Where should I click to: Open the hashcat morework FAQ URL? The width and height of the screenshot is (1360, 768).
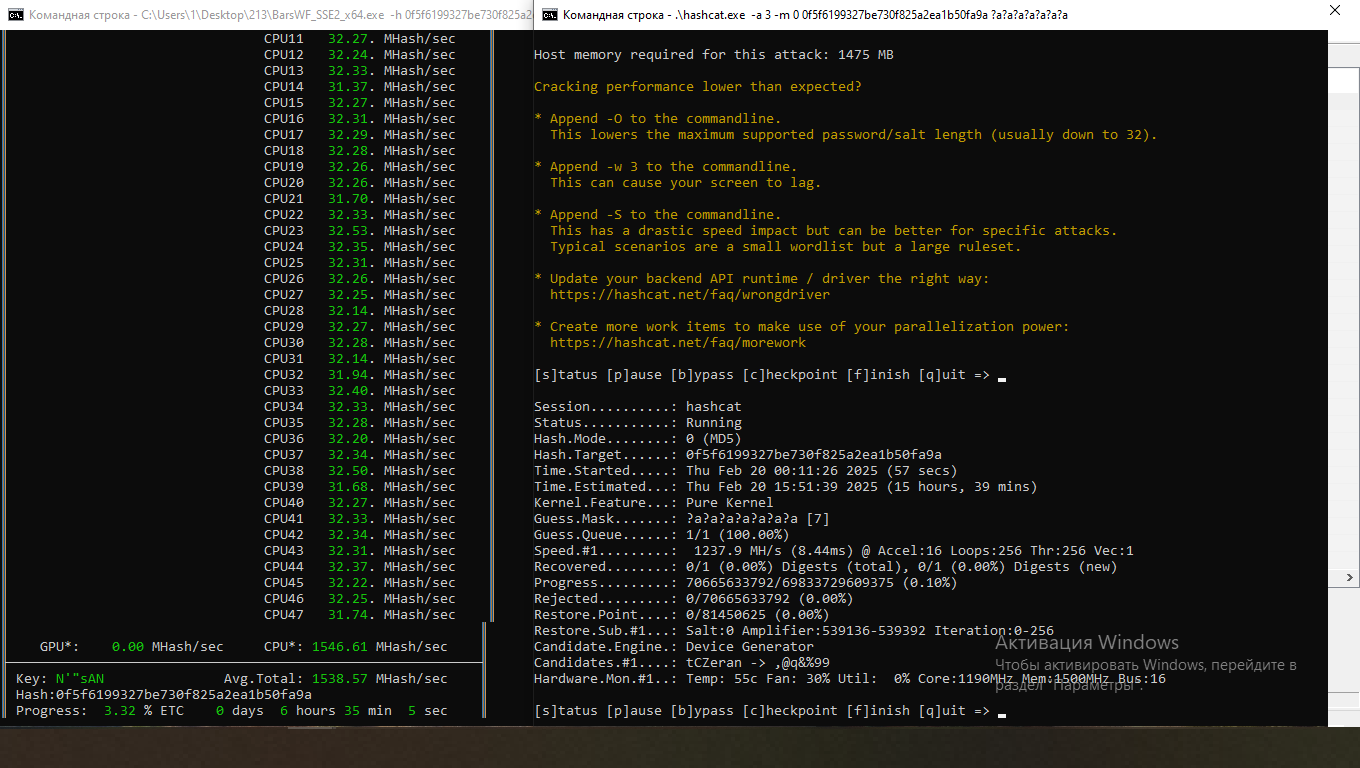click(677, 343)
